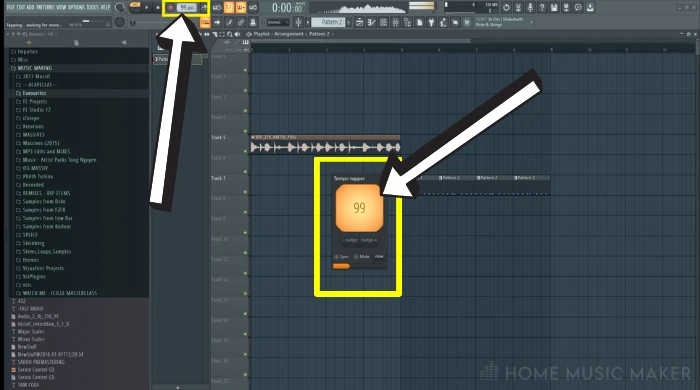Select the audio clip on Track 5
Image resolution: width=700 pixels, height=390 pixels.
(x=325, y=144)
